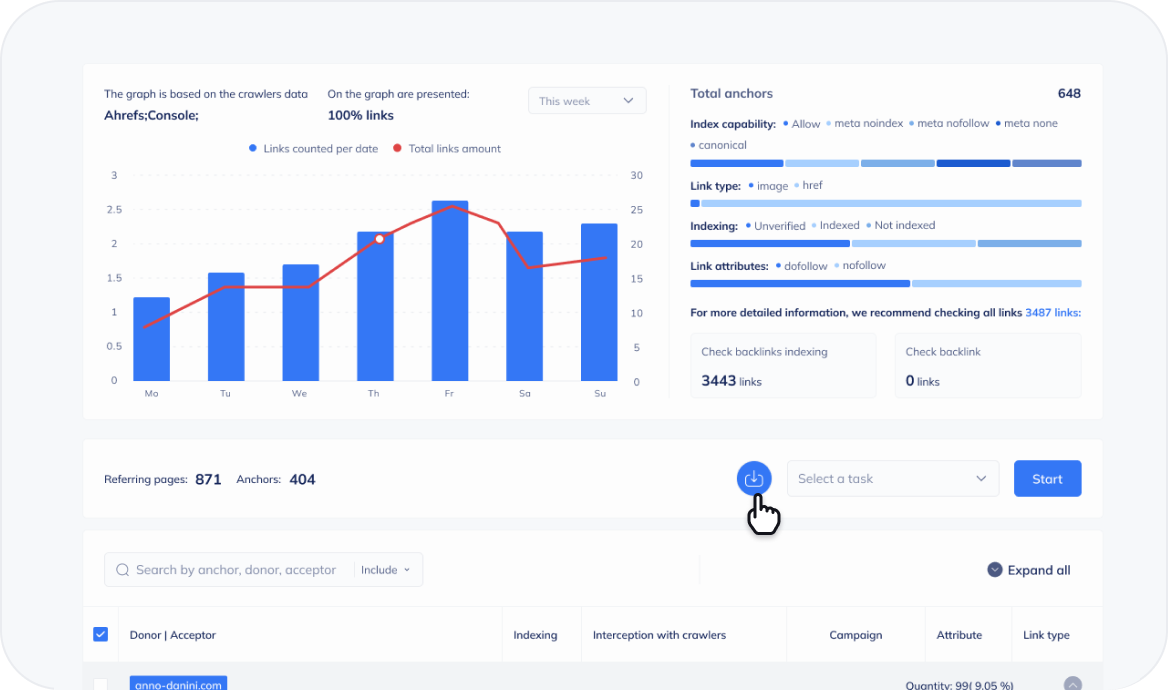Click the Interception with crawlers column header
Image resolution: width=1168 pixels, height=690 pixels.
[659, 635]
